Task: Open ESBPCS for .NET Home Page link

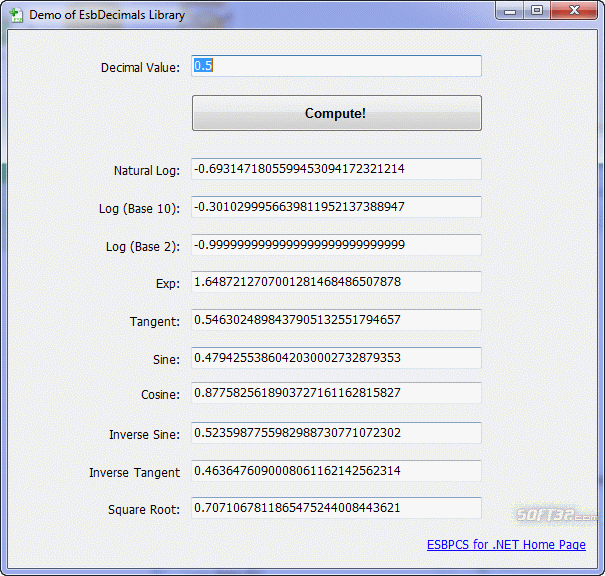Action: tap(506, 545)
